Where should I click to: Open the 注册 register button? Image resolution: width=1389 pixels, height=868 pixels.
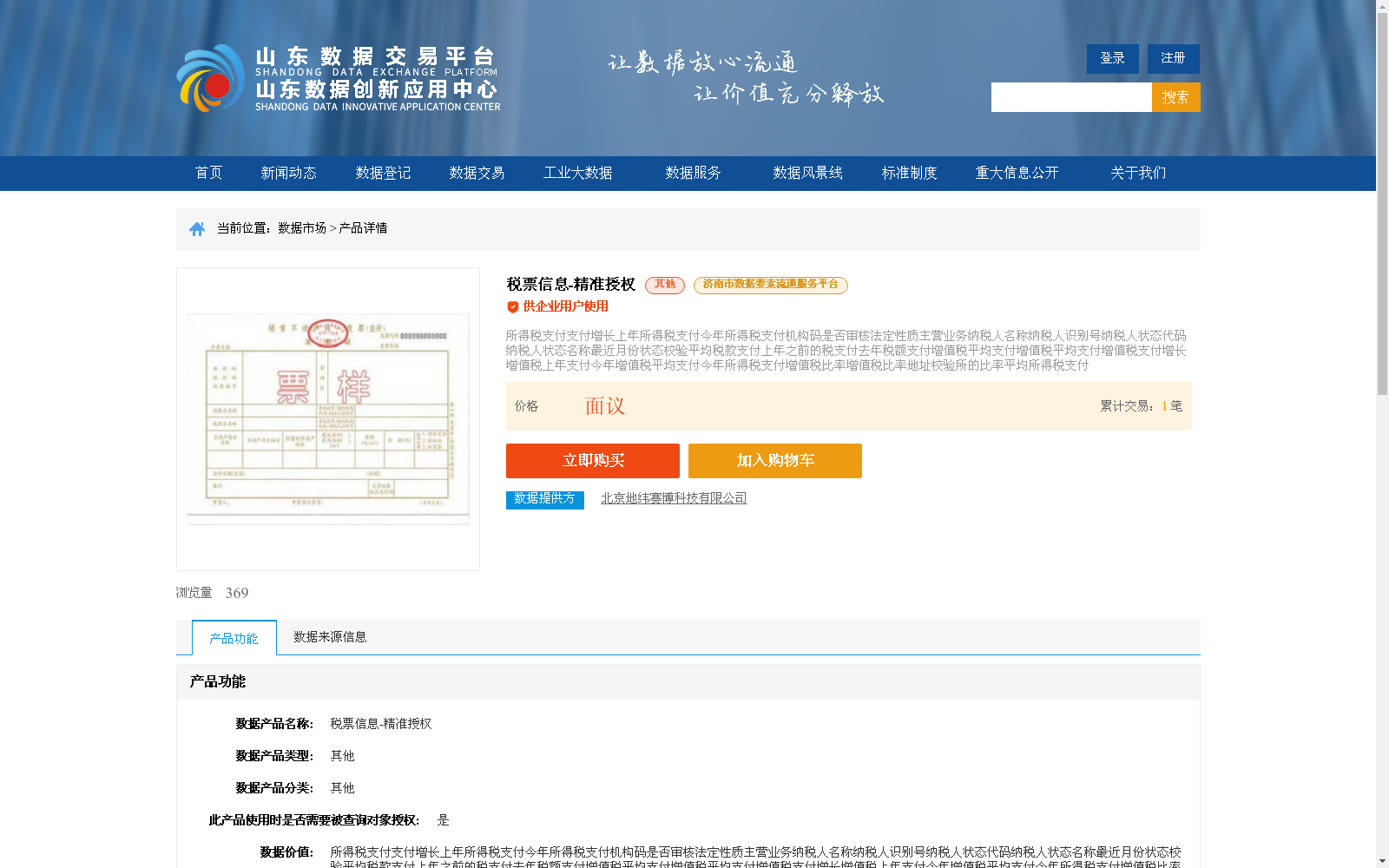pyautogui.click(x=1174, y=59)
